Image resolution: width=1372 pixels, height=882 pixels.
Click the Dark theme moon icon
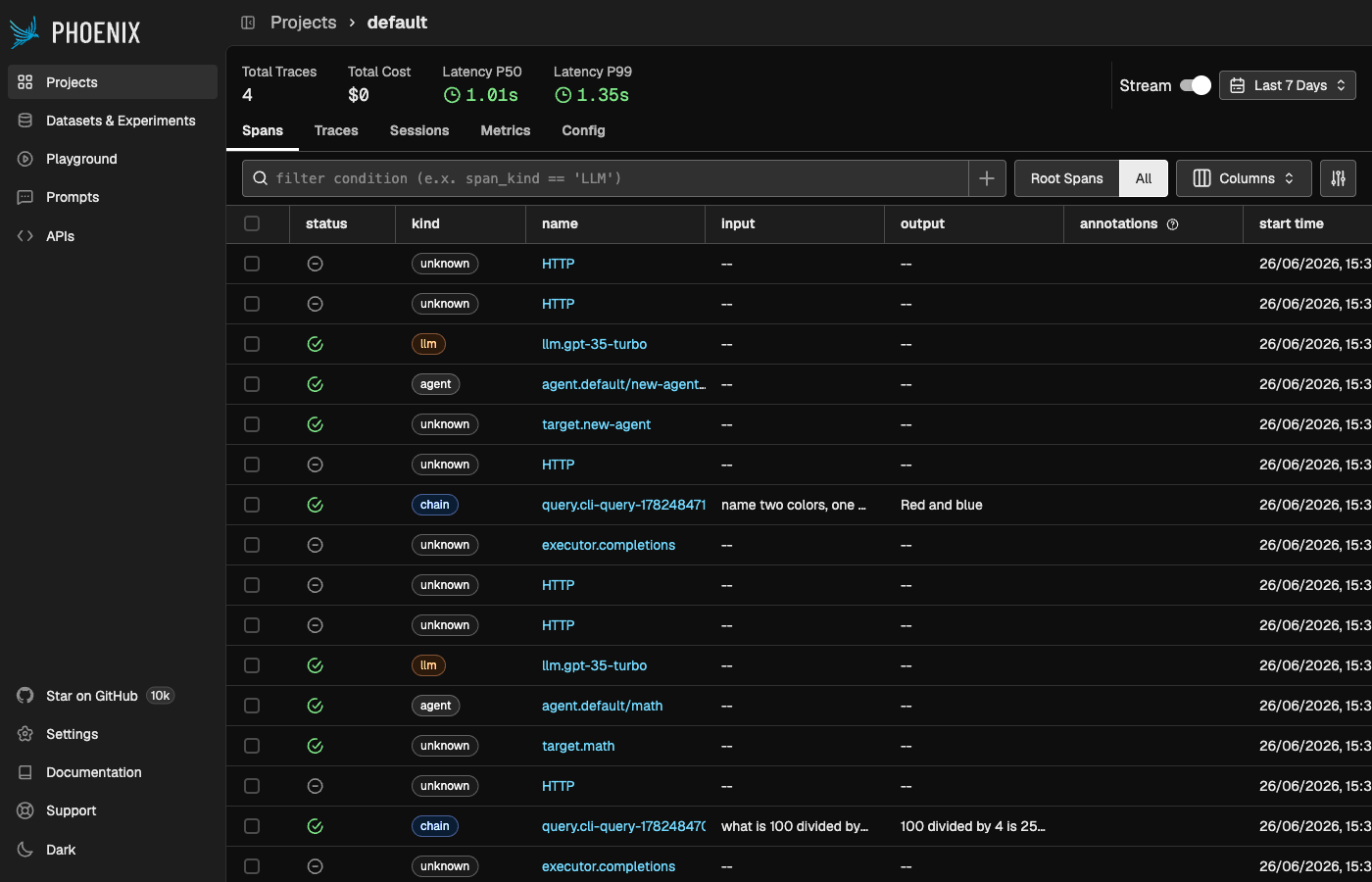click(x=25, y=850)
